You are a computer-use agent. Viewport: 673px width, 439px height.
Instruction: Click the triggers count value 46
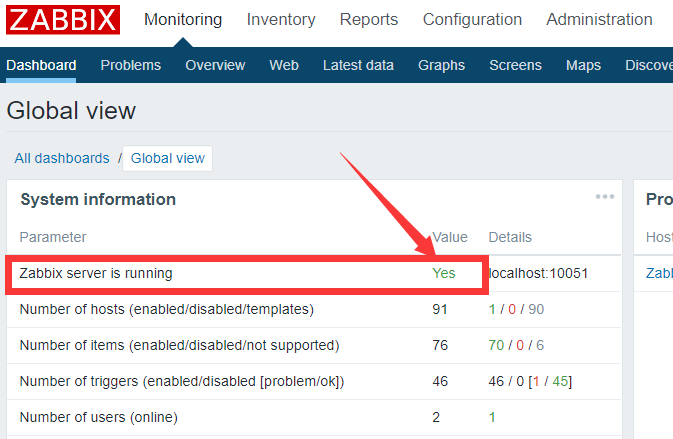(440, 381)
